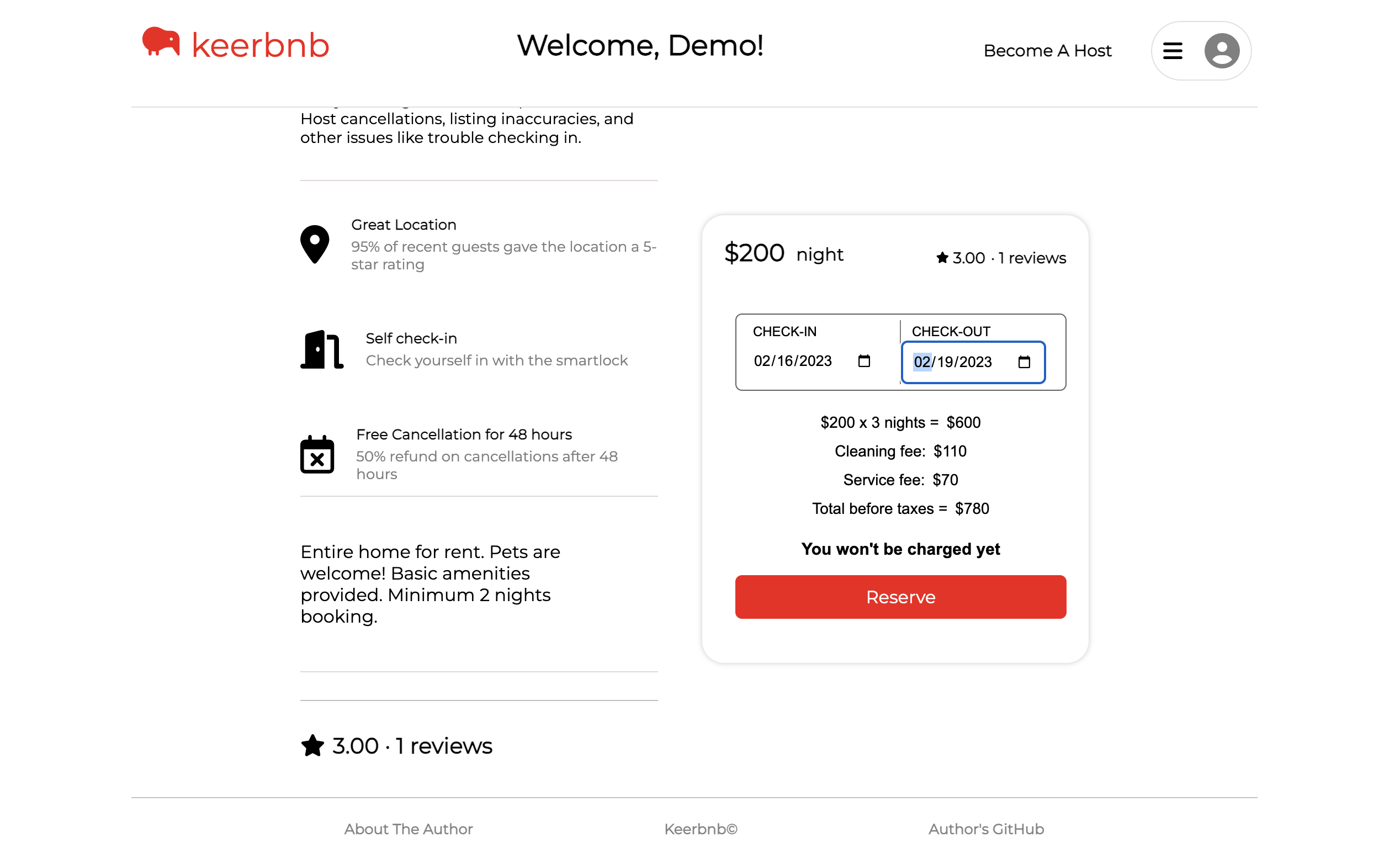This screenshot has width=1400, height=860.
Task: Open the check-out date calendar picker
Action: tap(1024, 362)
